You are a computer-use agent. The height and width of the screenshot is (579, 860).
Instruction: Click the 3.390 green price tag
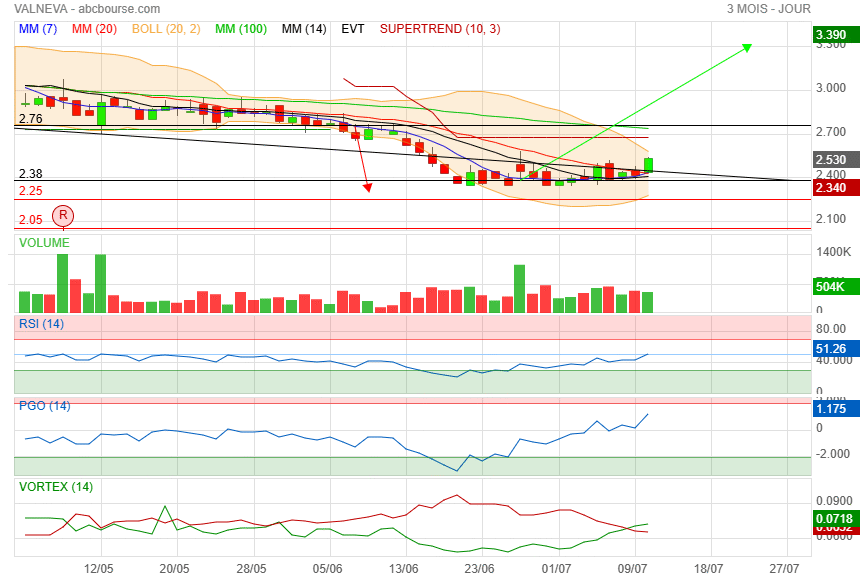coord(836,35)
